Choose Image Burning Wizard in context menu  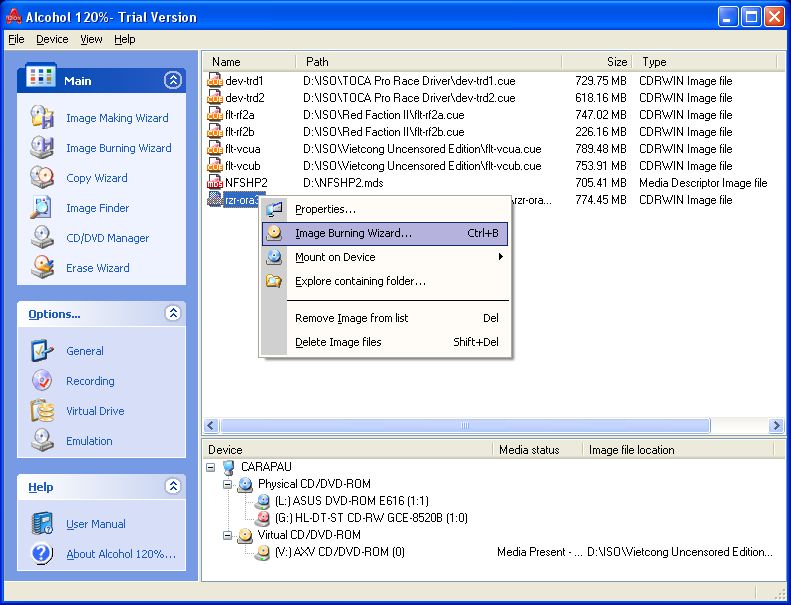pyautogui.click(x=384, y=234)
